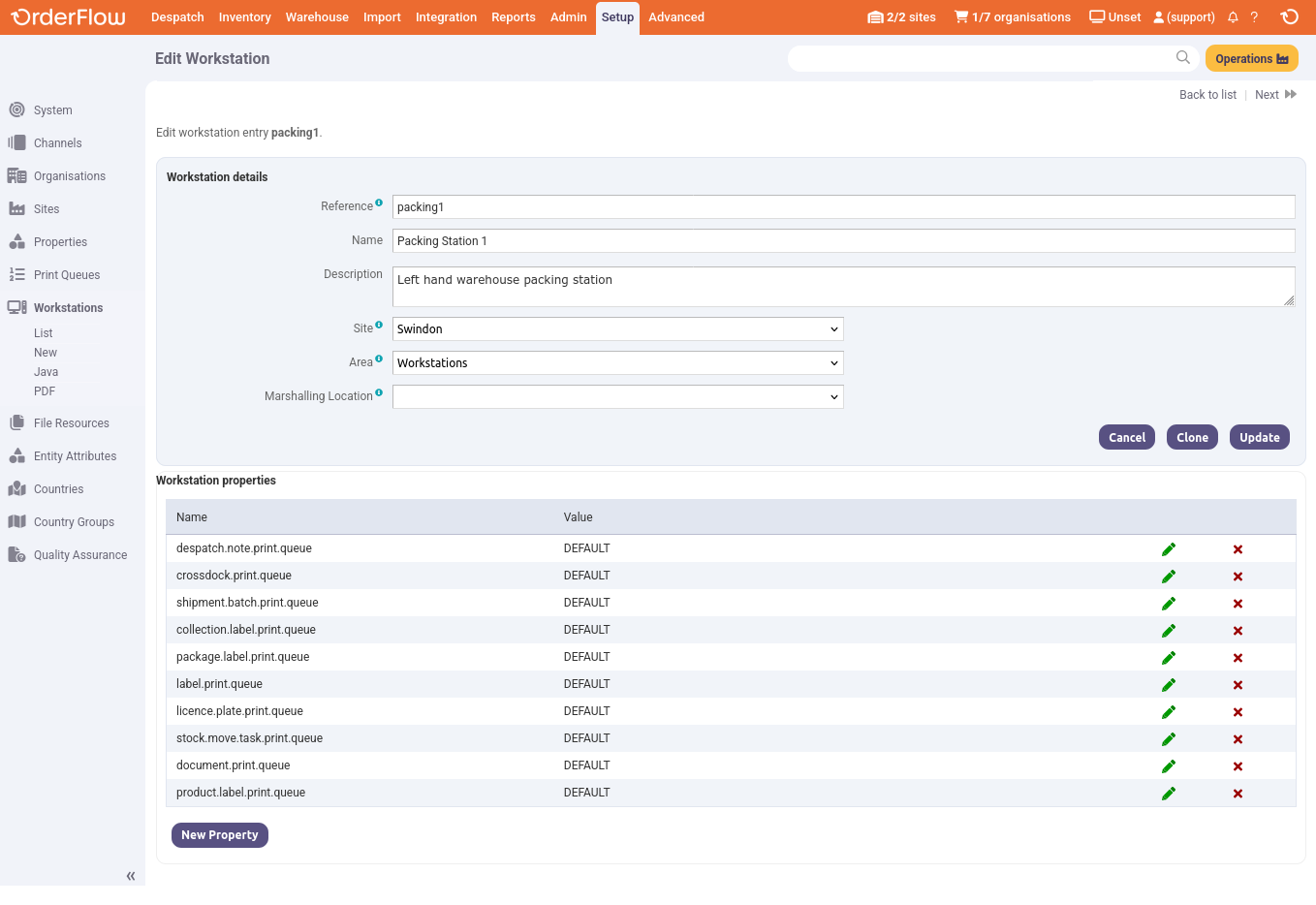Click the refresh icon in the top bar

1289,17
